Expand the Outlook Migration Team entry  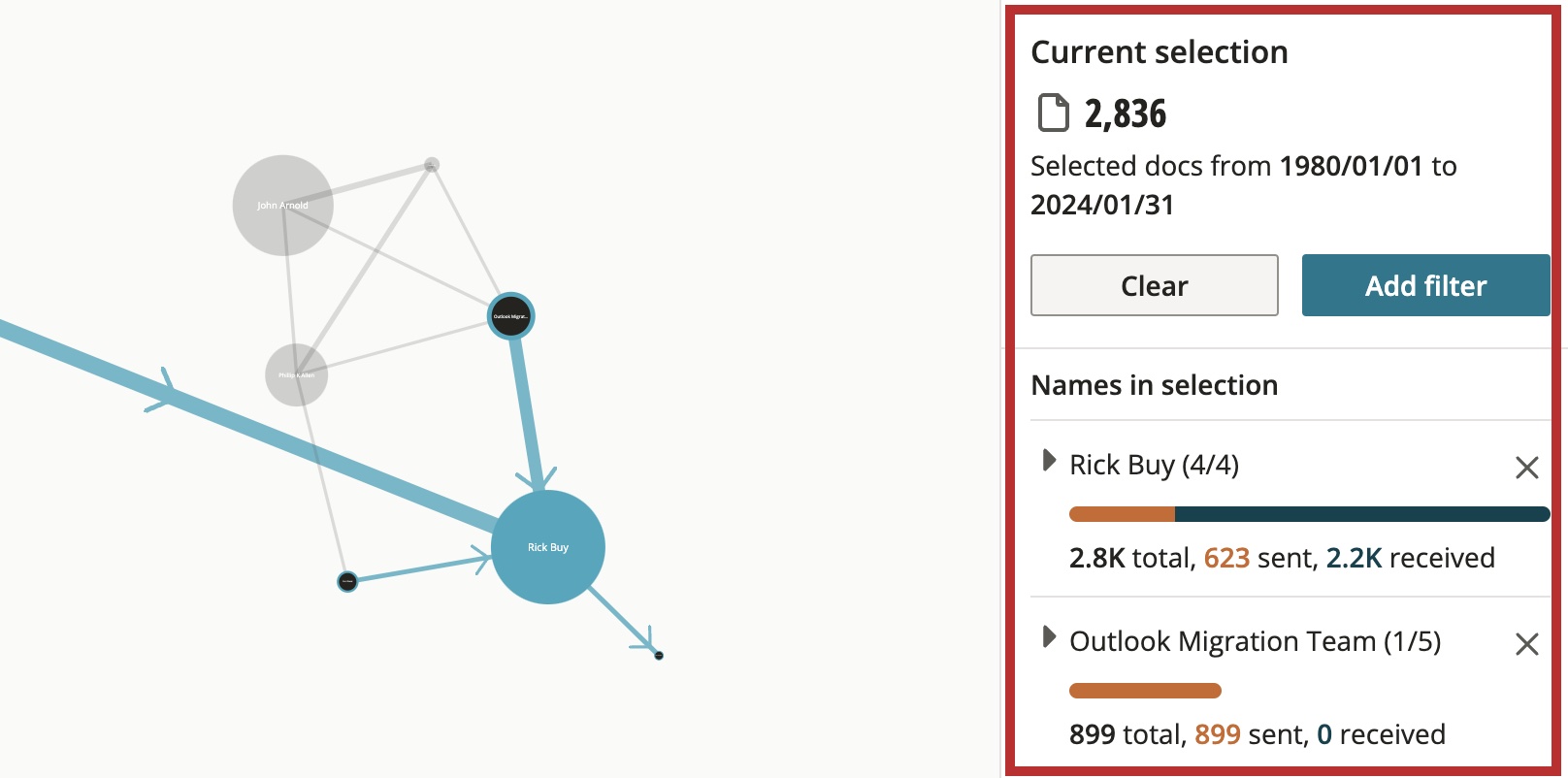1049,637
